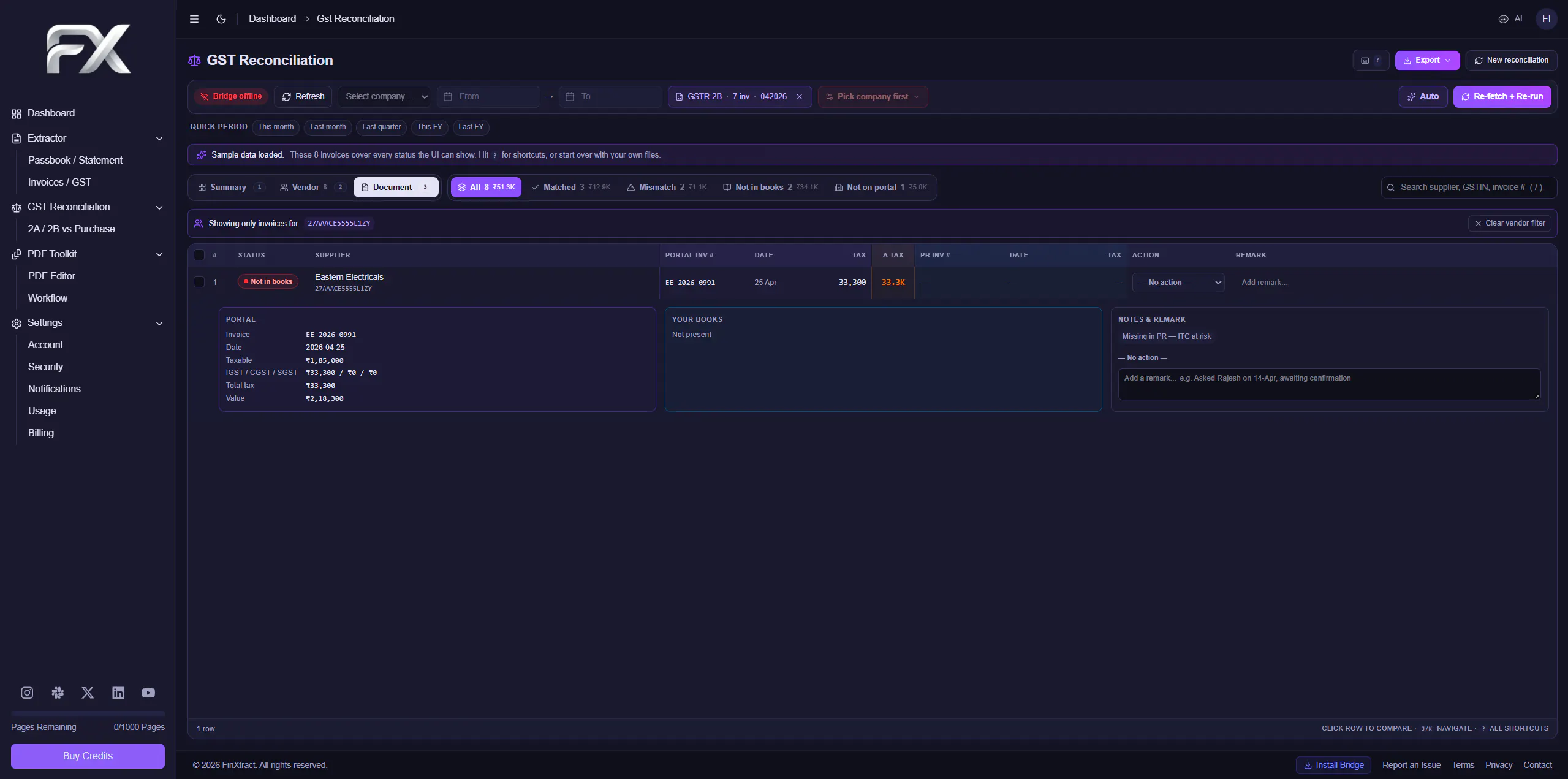Switch to the Vendor tab
This screenshot has height=779, width=1568.
point(312,188)
